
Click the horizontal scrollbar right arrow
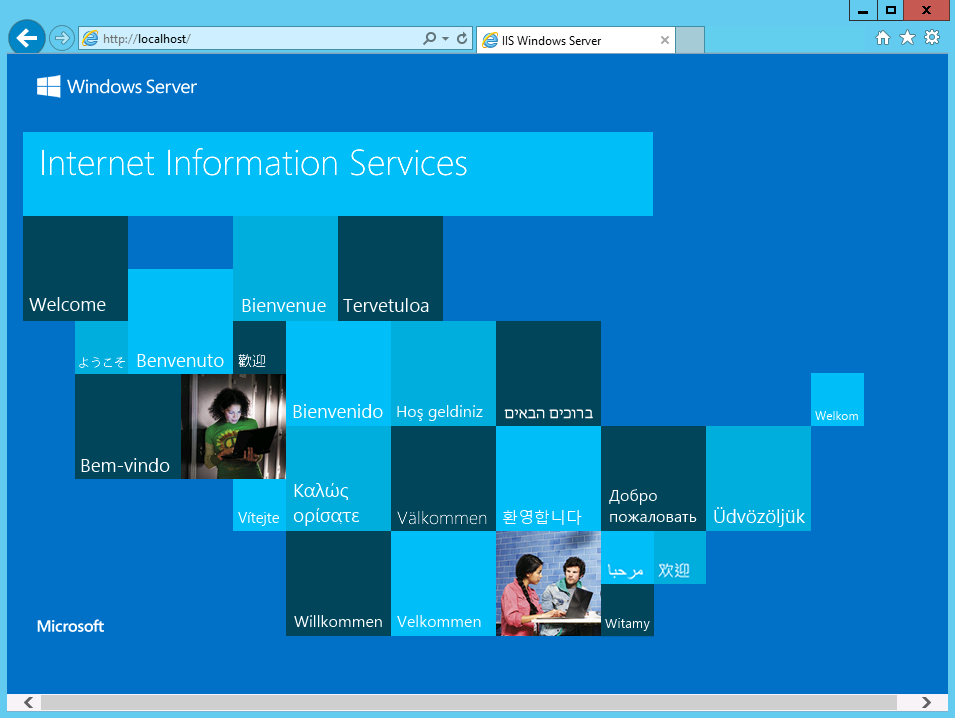tap(927, 703)
